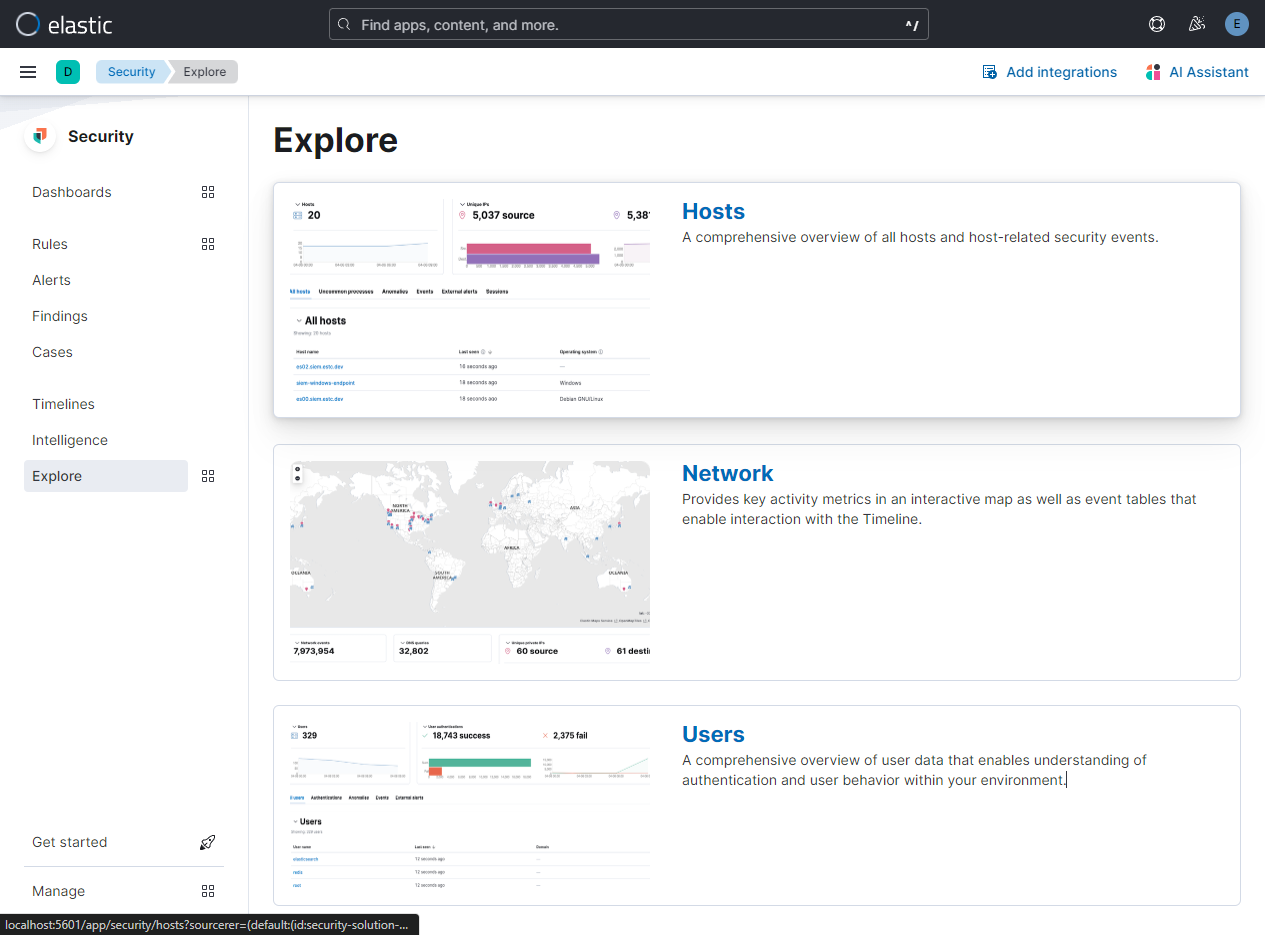This screenshot has height=935, width=1265.
Task: Click the Network map thumbnail
Action: point(470,545)
